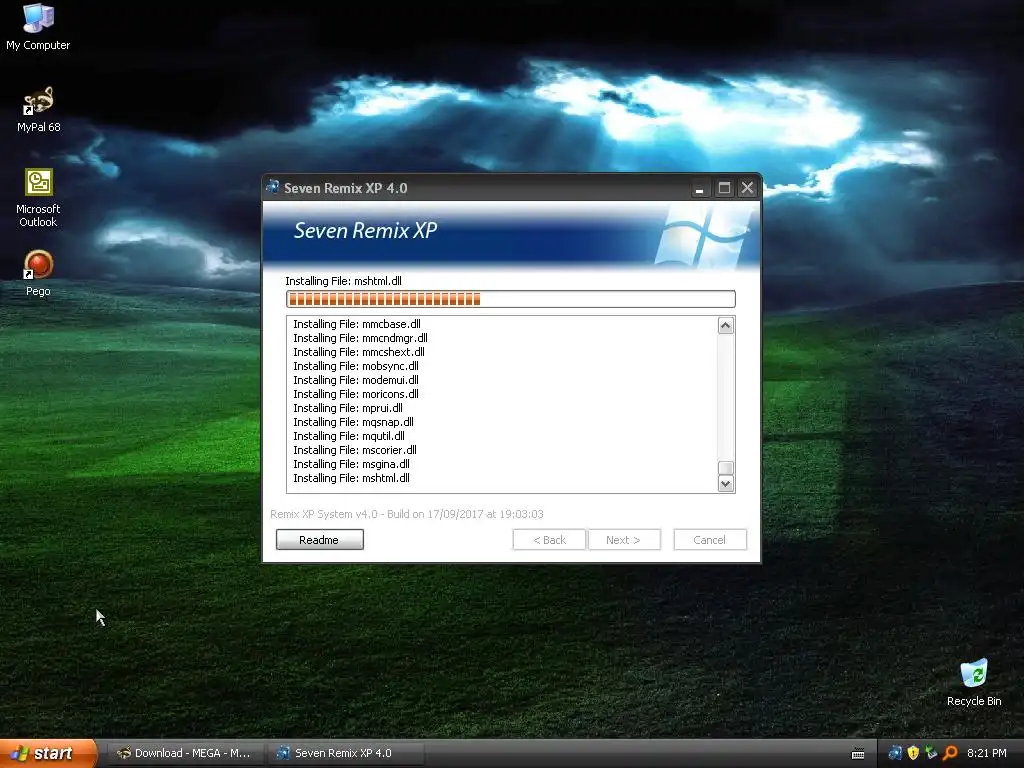Image resolution: width=1024 pixels, height=768 pixels.
Task: Select log line 'Installing File: mmcbase.dll'
Action: point(357,324)
